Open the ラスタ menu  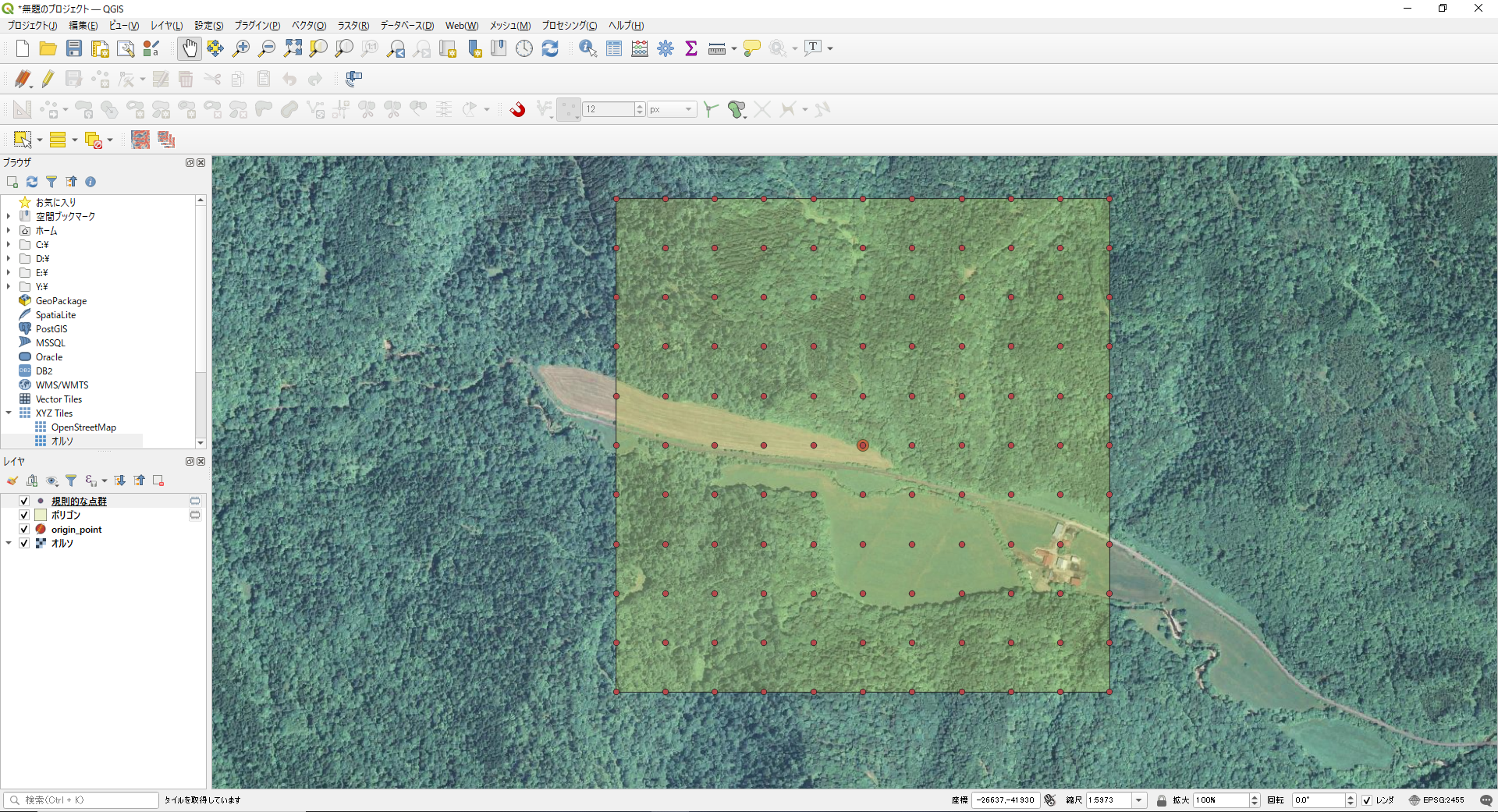pos(353,26)
